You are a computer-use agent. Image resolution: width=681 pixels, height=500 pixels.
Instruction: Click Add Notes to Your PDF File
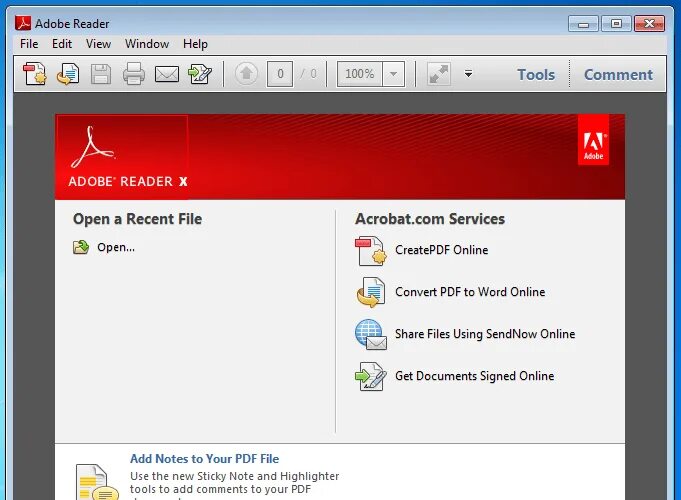(x=205, y=459)
